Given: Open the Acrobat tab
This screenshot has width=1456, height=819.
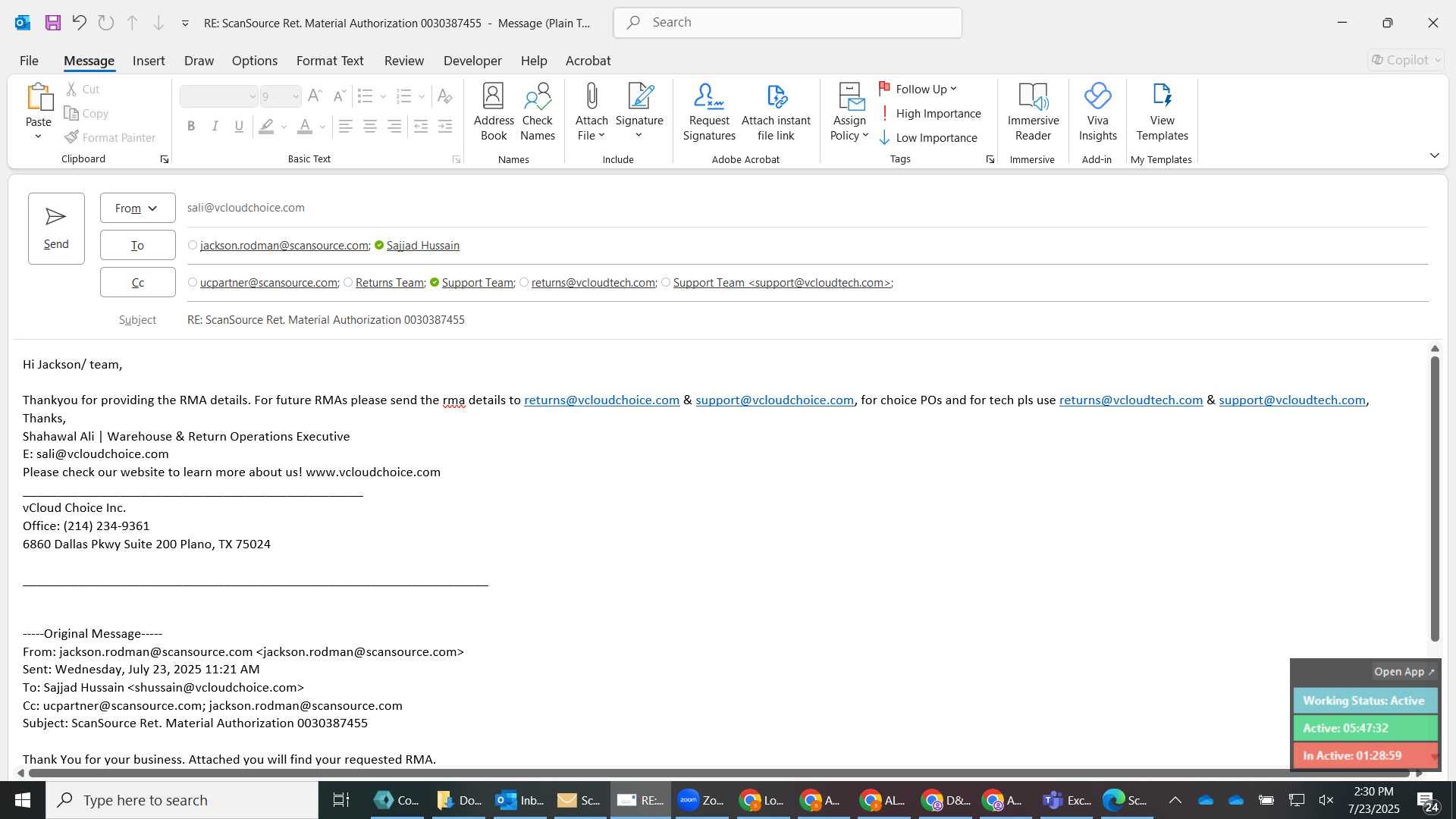Looking at the screenshot, I should [x=588, y=61].
